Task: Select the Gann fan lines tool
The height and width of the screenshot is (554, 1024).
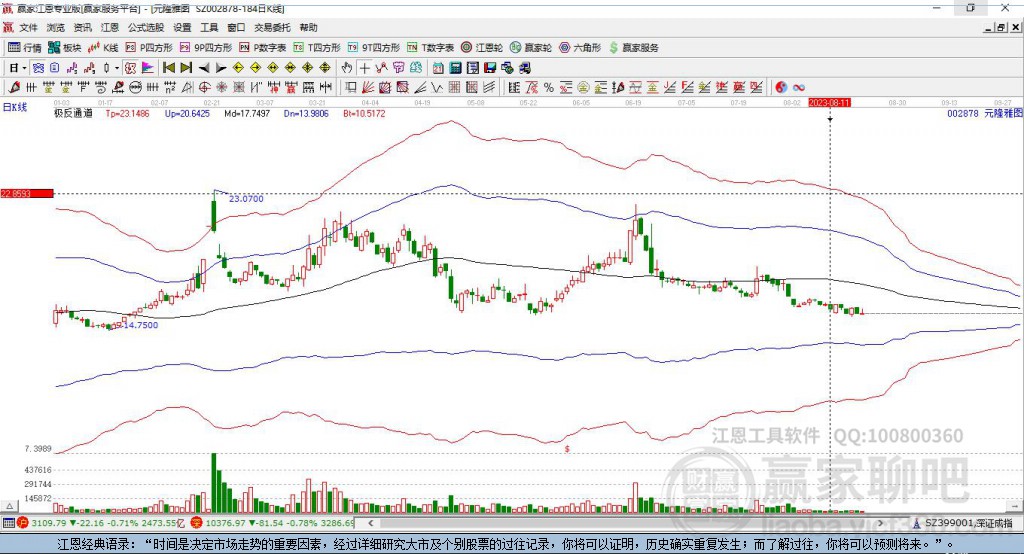Action: (x=368, y=88)
